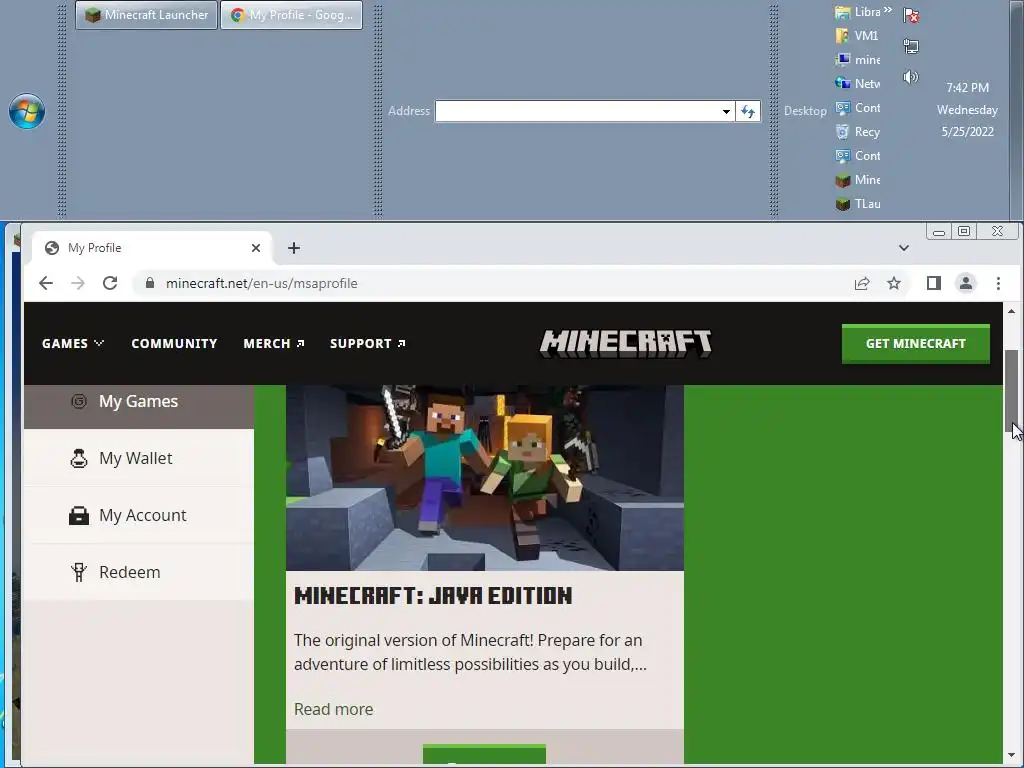The height and width of the screenshot is (768, 1024).
Task: Click the green button below Read more
Action: tap(485, 754)
